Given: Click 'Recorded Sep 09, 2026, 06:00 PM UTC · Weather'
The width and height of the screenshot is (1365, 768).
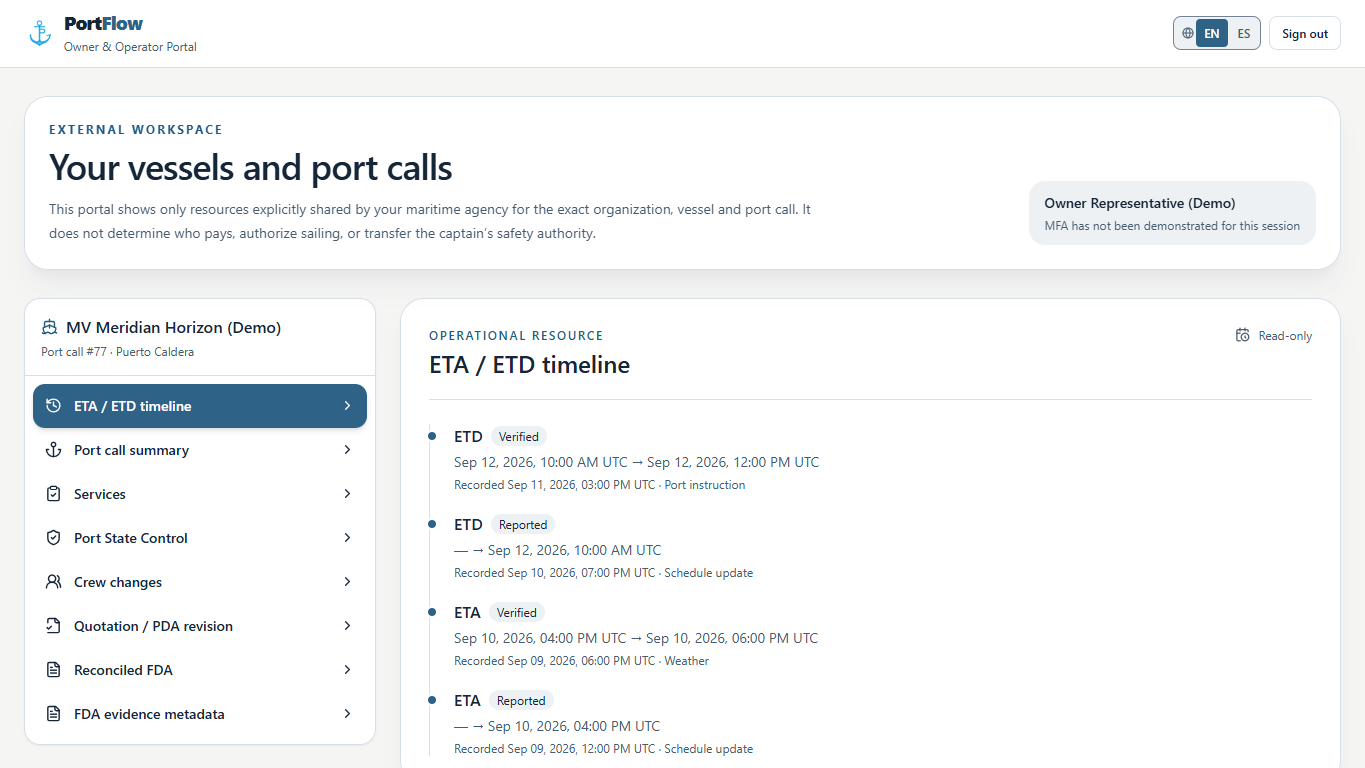Looking at the screenshot, I should [x=581, y=661].
